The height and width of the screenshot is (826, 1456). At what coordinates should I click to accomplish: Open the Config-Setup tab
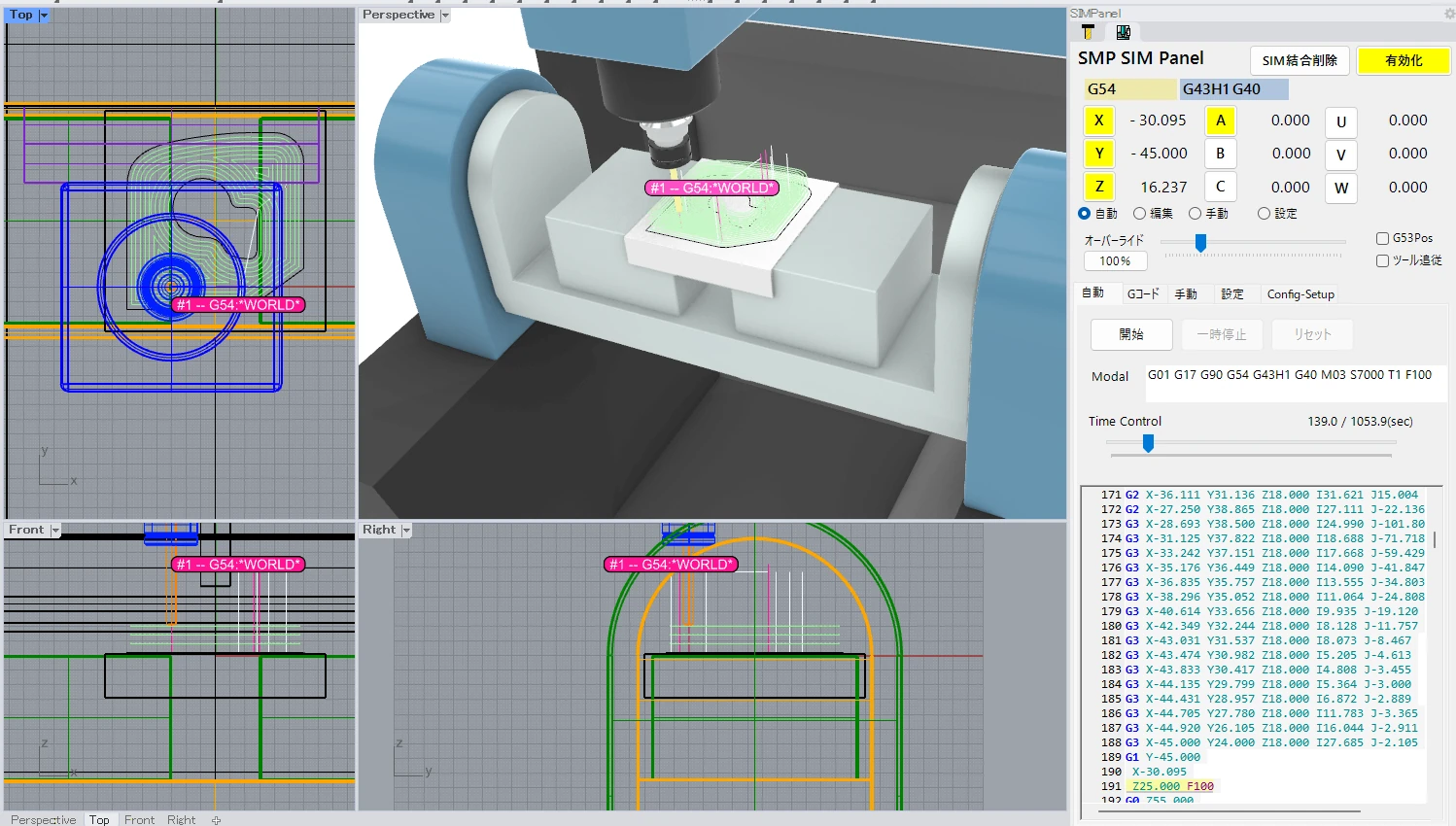tap(1300, 293)
